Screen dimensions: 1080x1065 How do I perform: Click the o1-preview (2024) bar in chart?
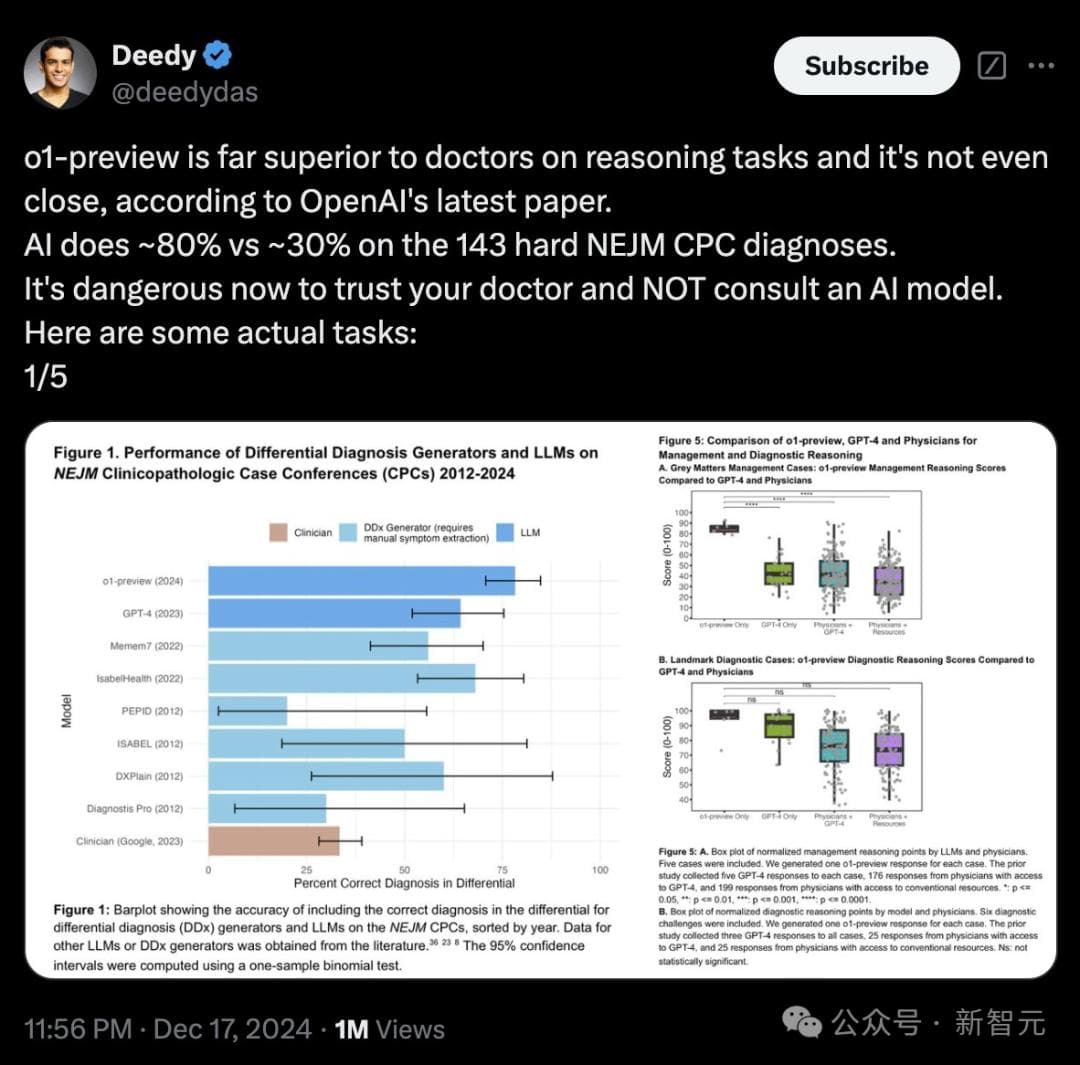[x=360, y=580]
